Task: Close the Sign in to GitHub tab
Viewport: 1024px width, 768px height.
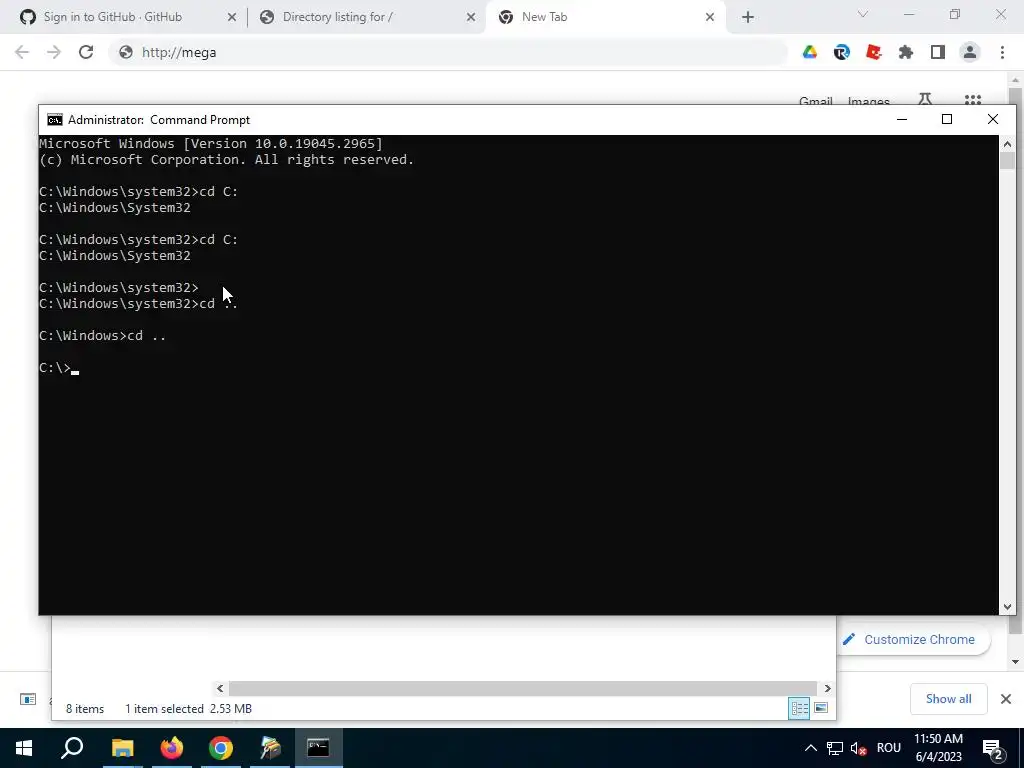Action: [231, 17]
